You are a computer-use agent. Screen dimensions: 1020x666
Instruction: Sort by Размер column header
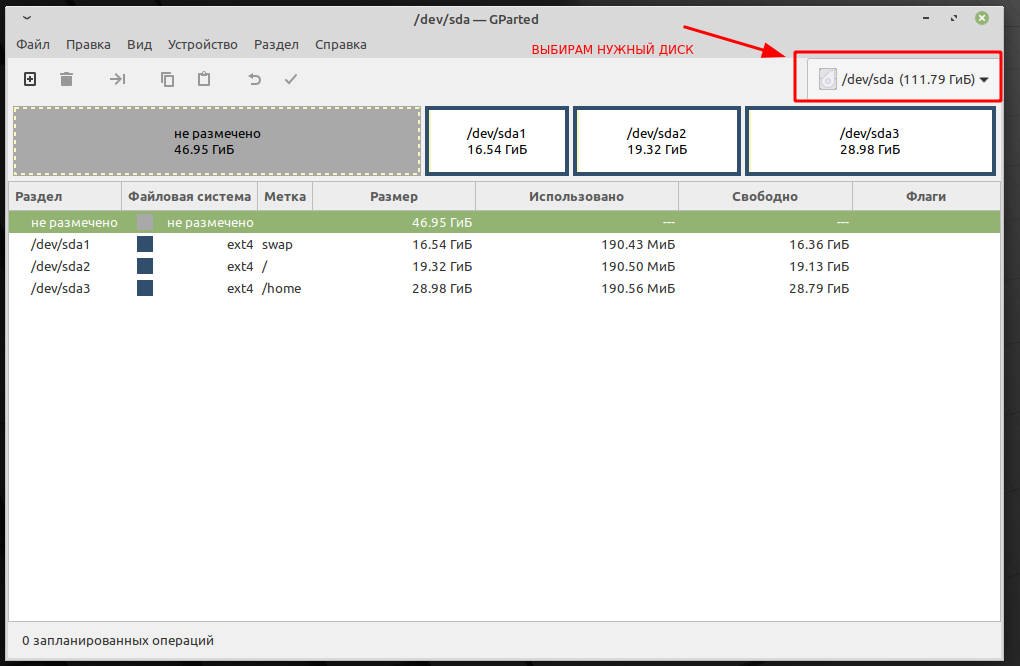click(x=393, y=197)
